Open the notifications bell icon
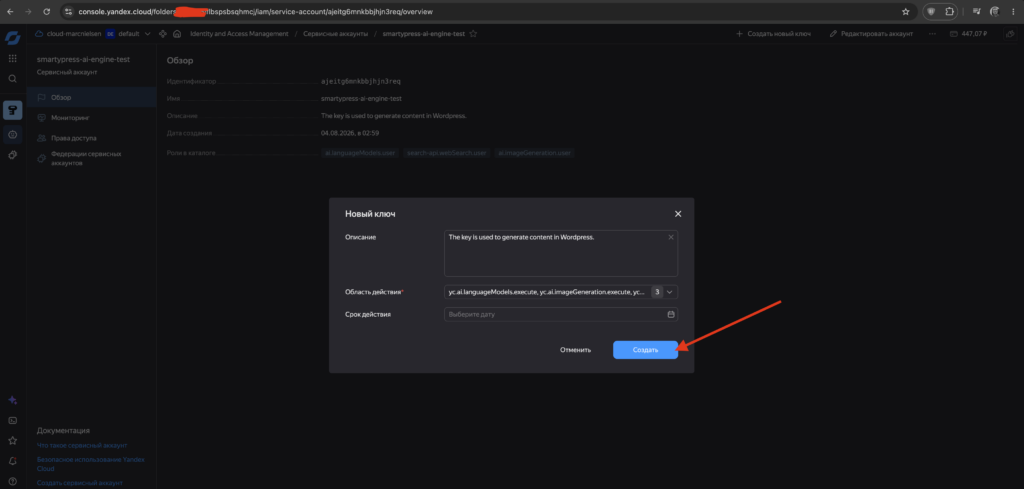 point(12,461)
